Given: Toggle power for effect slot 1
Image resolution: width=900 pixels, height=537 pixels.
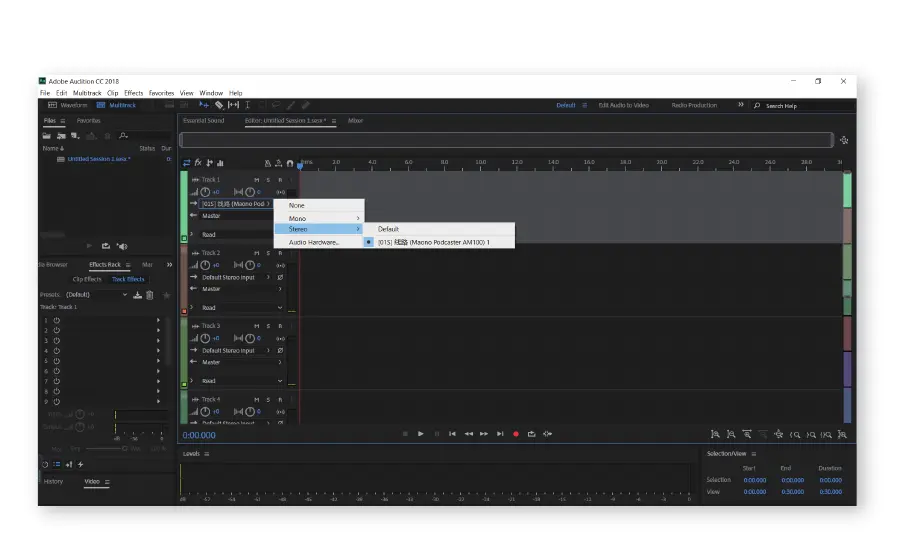Looking at the screenshot, I should coord(56,320).
